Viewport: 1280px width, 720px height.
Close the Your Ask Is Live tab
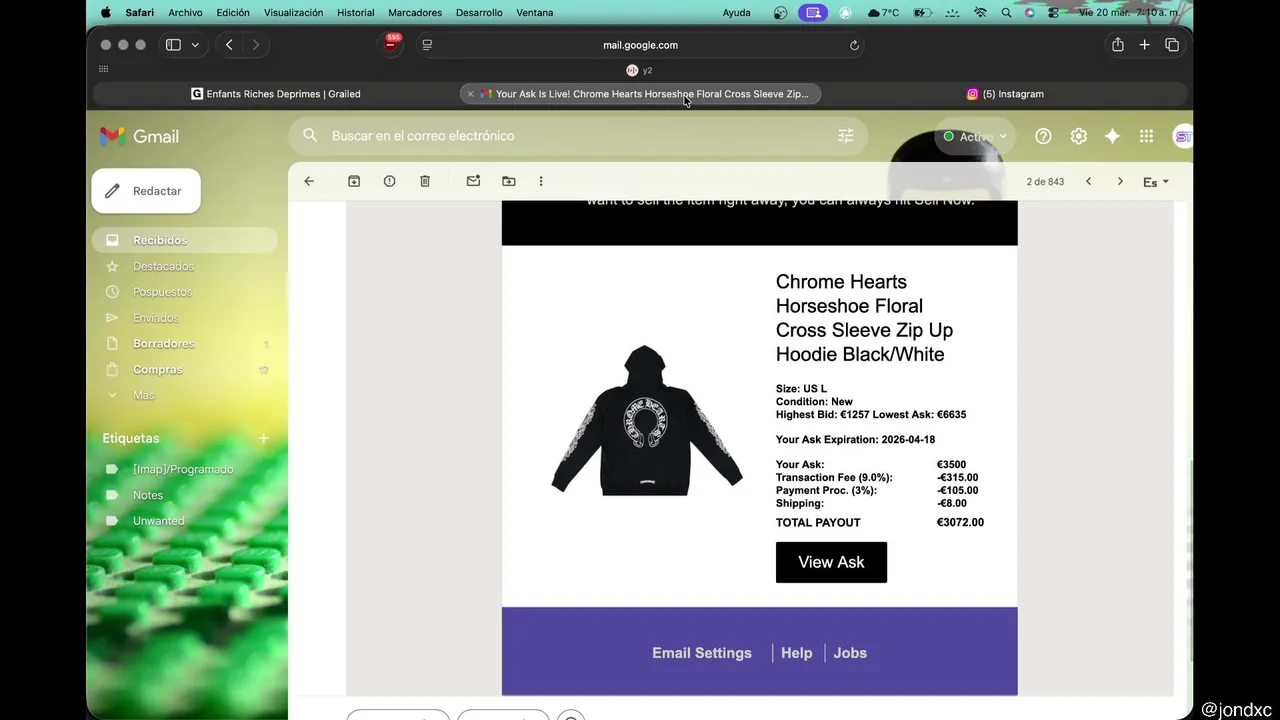coord(470,94)
